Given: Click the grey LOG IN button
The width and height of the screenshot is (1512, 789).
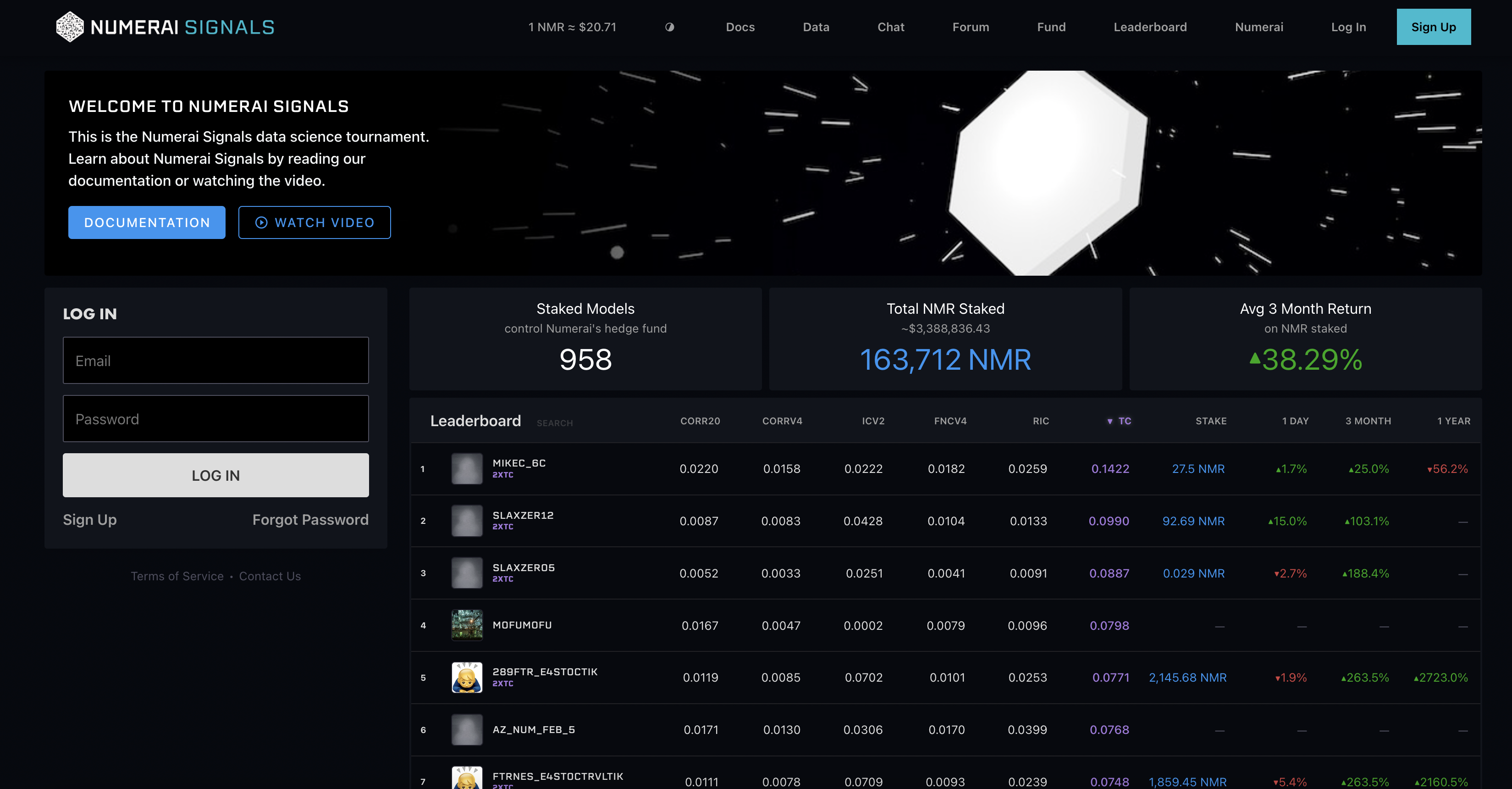Looking at the screenshot, I should coord(216,475).
